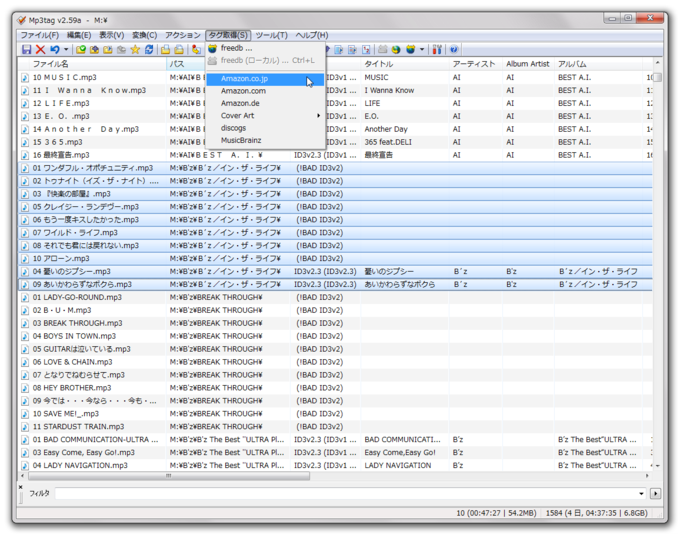Click file icon for 08 HEY BROTHER.mp3

click(x=25, y=388)
